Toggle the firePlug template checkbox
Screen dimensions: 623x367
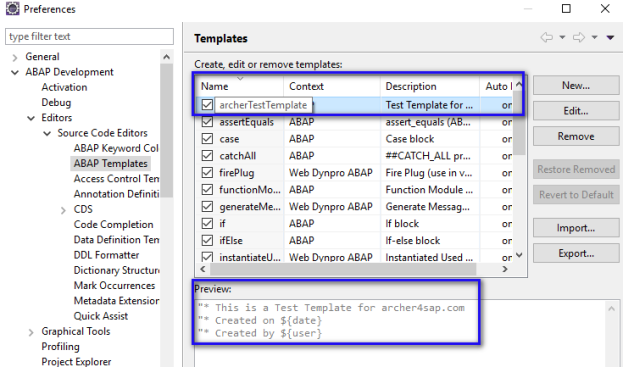pyautogui.click(x=207, y=173)
